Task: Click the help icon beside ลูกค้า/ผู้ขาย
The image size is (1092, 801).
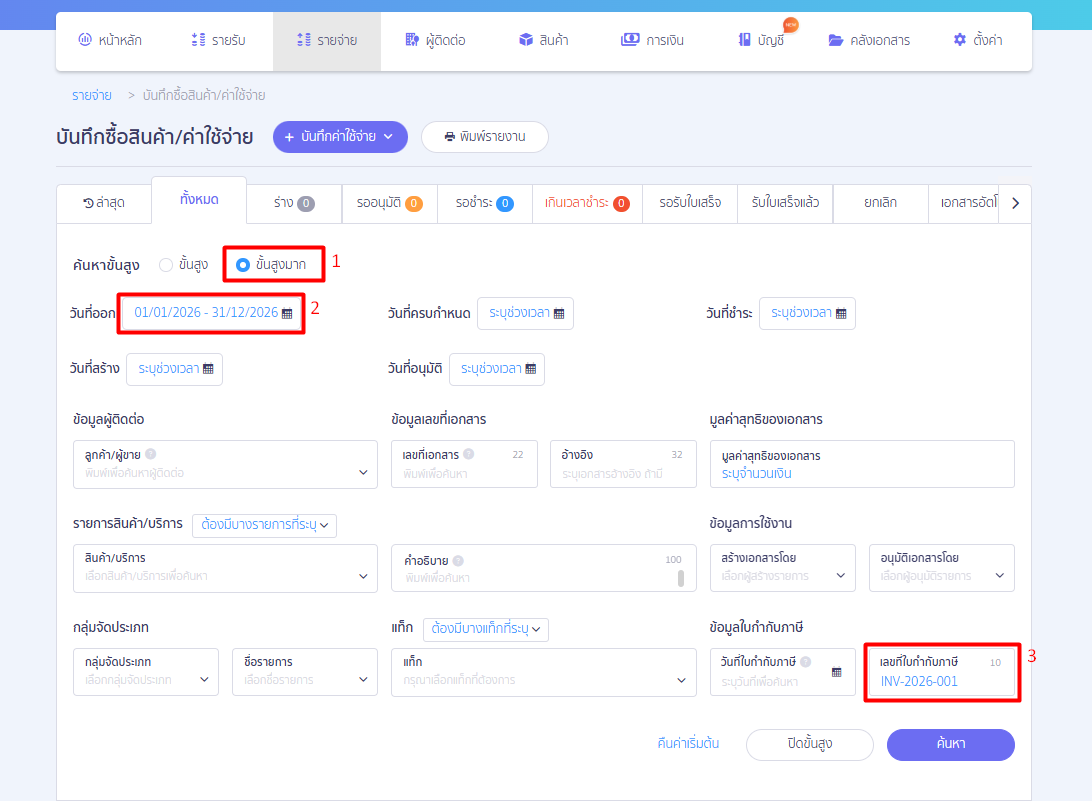Action: tap(150, 454)
